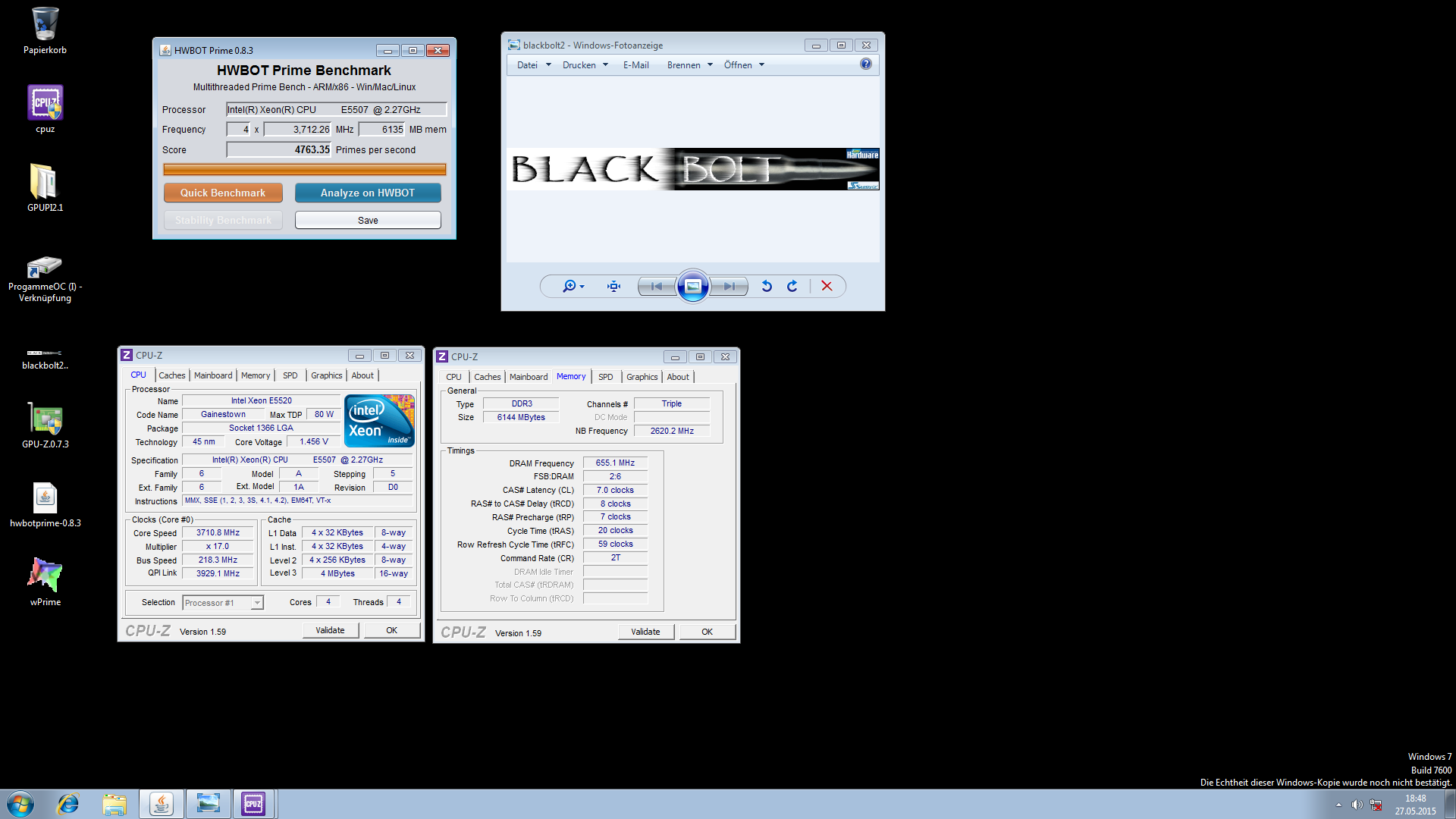Open the network tray icon
This screenshot has width=1456, height=819.
click(1376, 805)
